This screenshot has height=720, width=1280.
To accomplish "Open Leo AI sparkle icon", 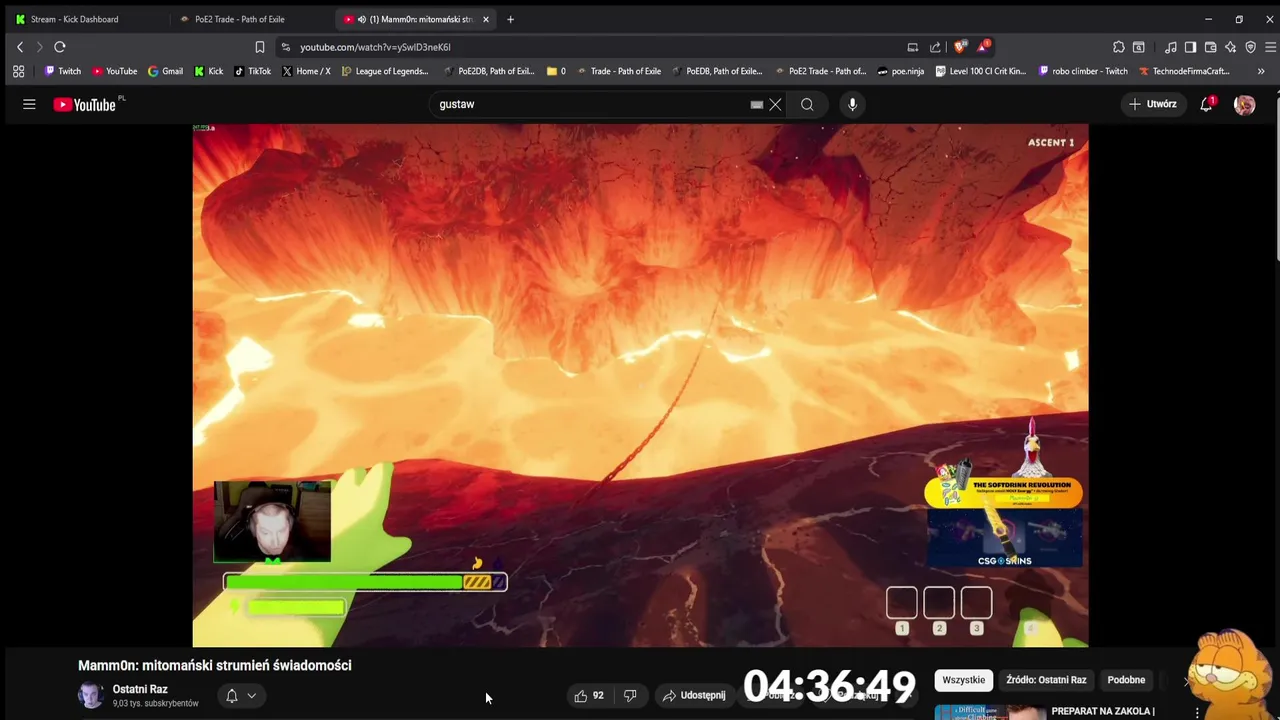I will [1230, 47].
